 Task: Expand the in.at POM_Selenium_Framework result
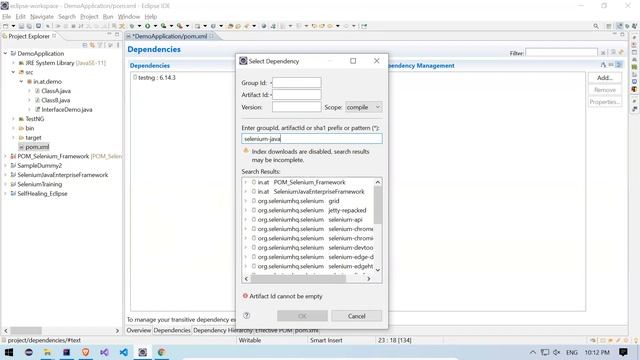[246, 182]
